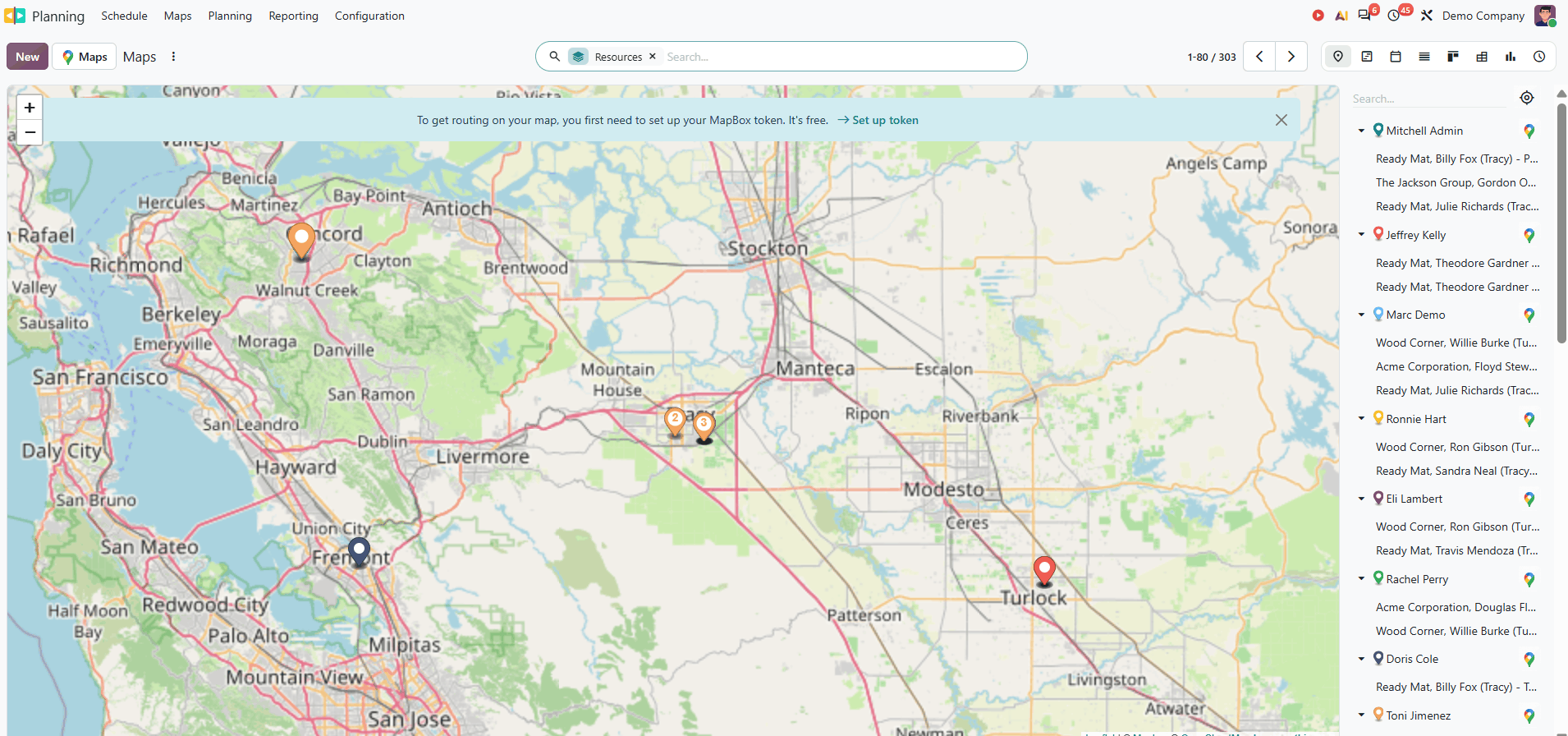1568x736 pixels.
Task: Collapse the Marc Demo group
Action: click(x=1361, y=315)
